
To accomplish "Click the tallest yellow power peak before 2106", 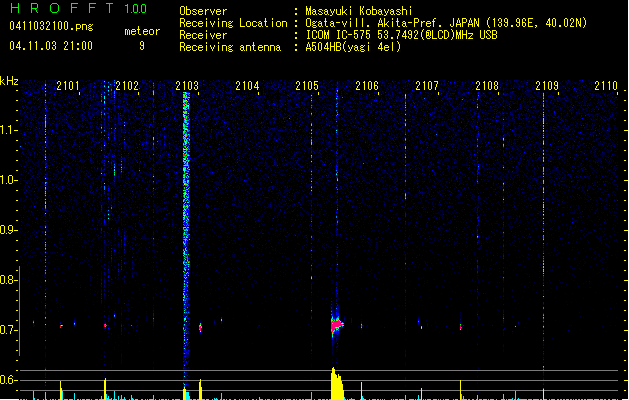I will pos(336,383).
